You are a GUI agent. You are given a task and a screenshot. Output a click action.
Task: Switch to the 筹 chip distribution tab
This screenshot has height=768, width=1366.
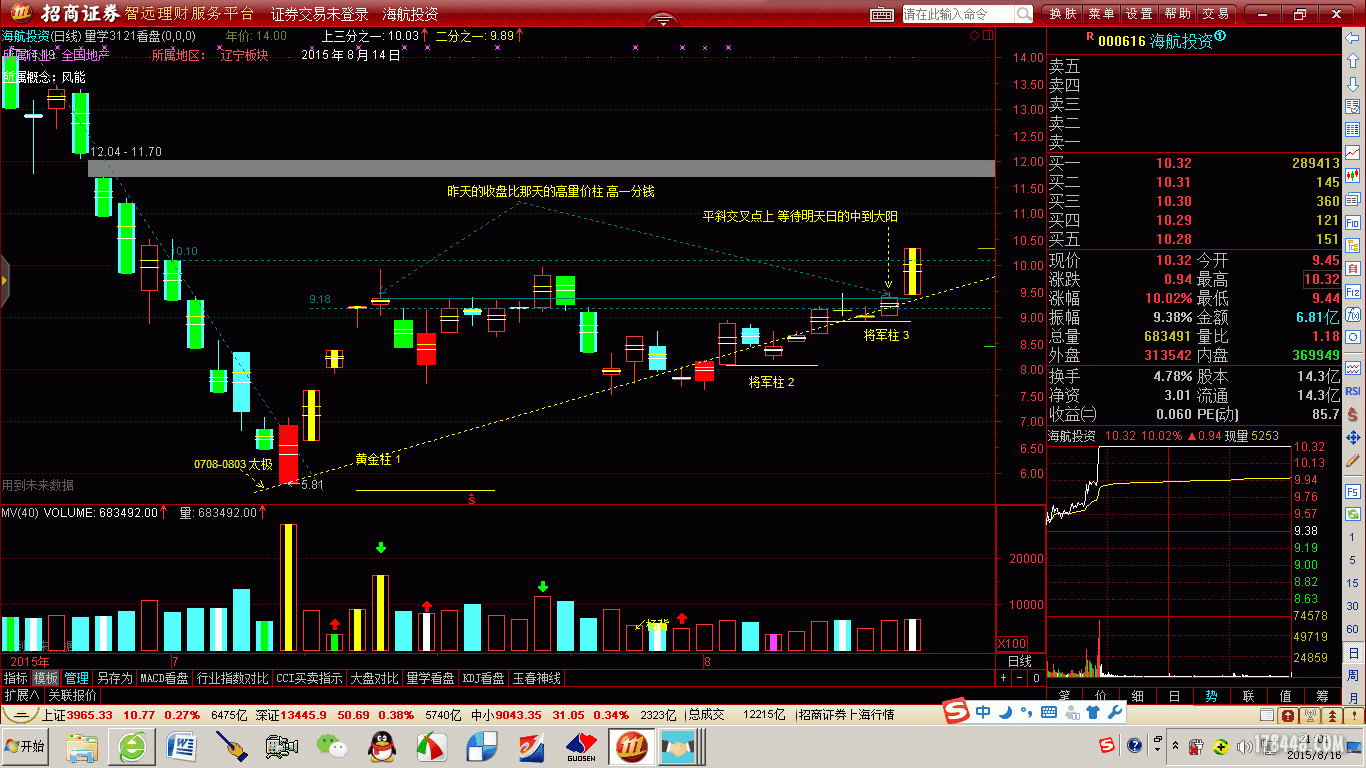click(1322, 696)
